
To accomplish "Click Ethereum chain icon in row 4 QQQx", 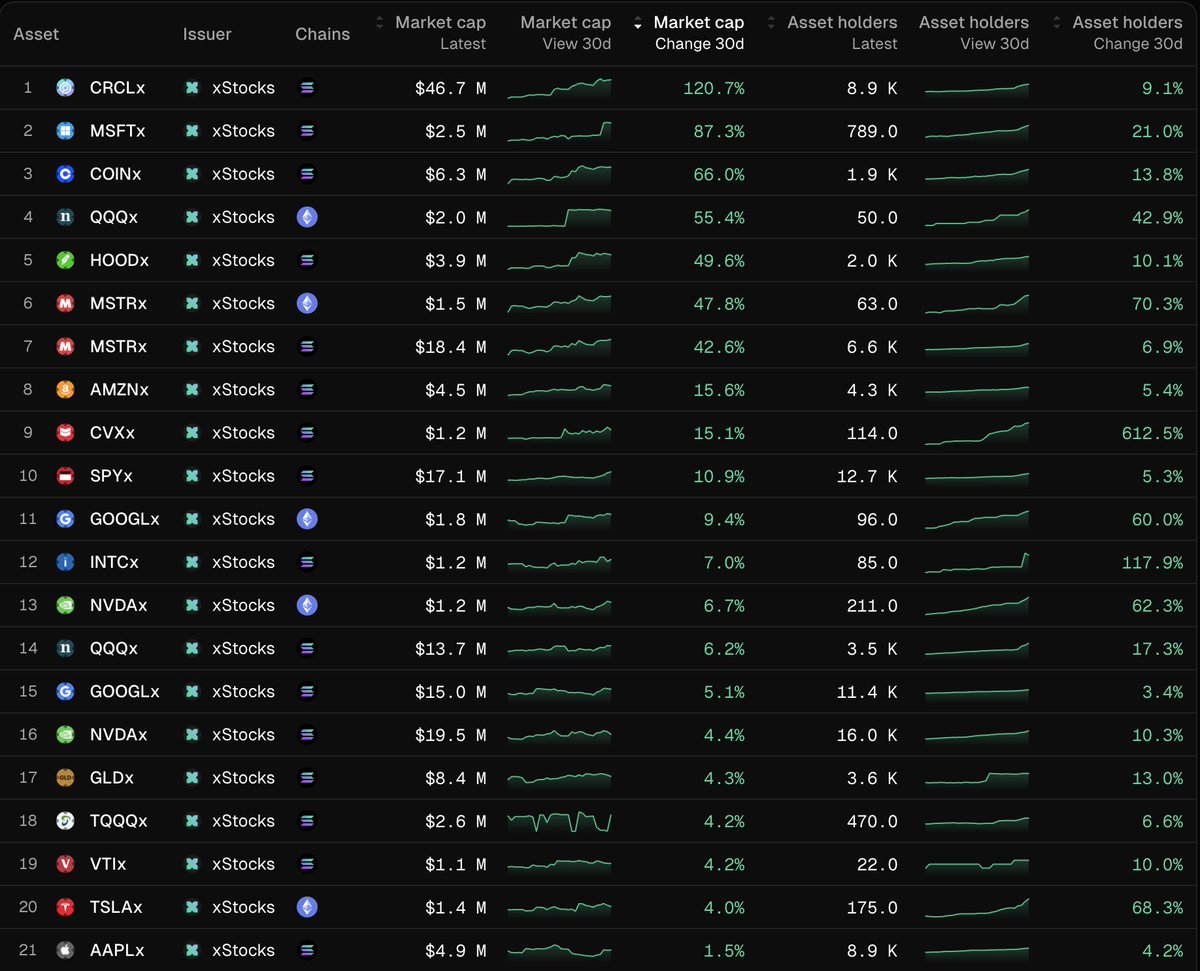I will pos(307,217).
